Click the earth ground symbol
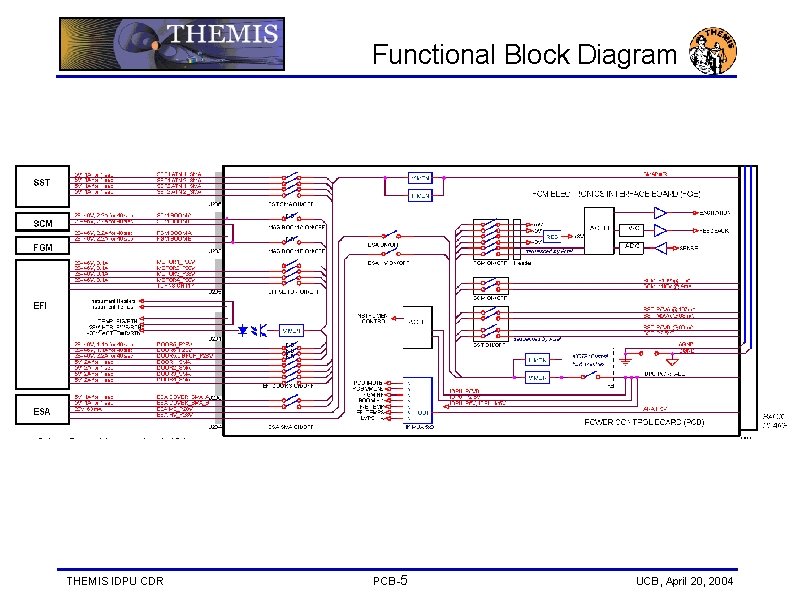This screenshot has width=792, height=612. (626, 360)
